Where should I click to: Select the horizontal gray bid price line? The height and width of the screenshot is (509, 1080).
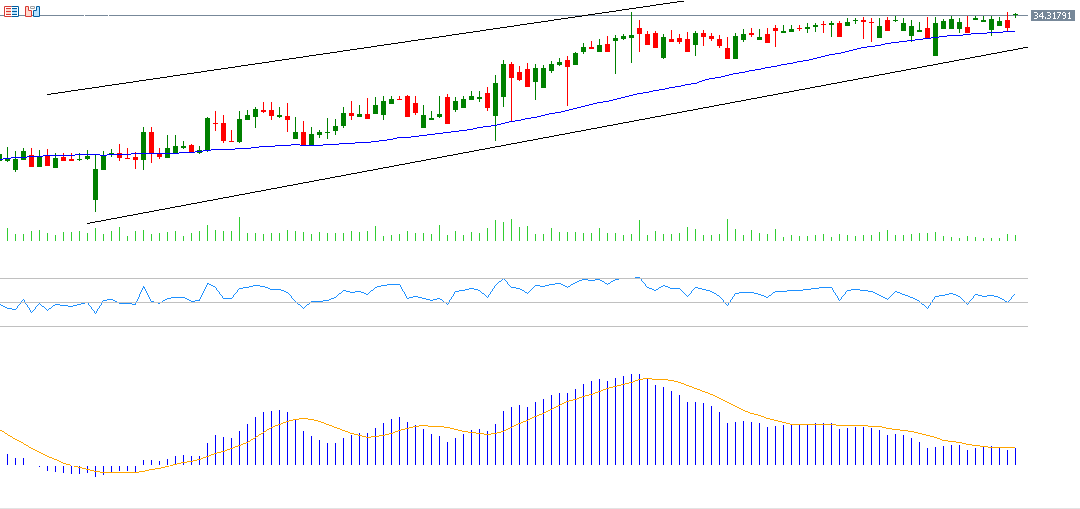tap(300, 16)
